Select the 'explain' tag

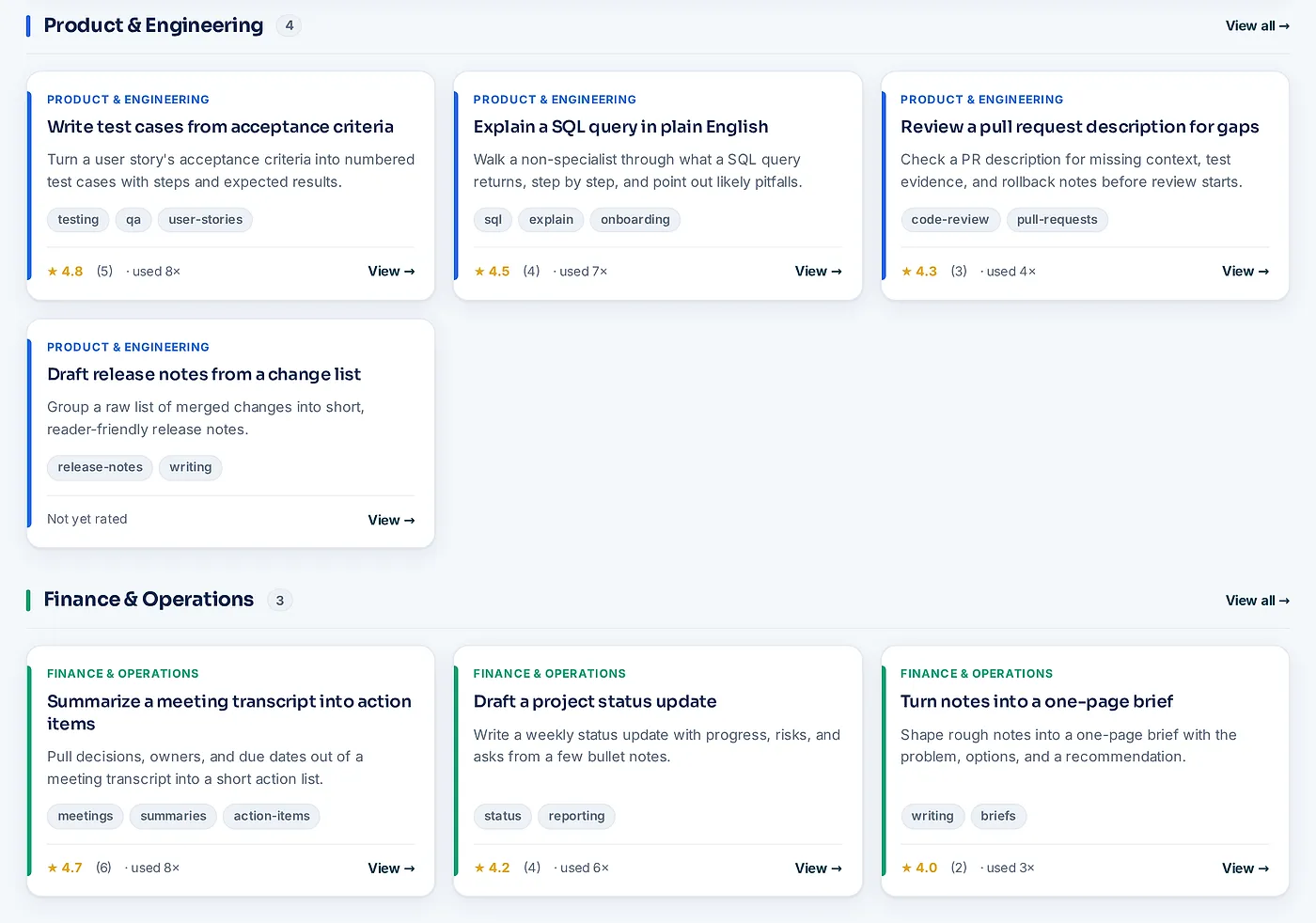tap(551, 220)
